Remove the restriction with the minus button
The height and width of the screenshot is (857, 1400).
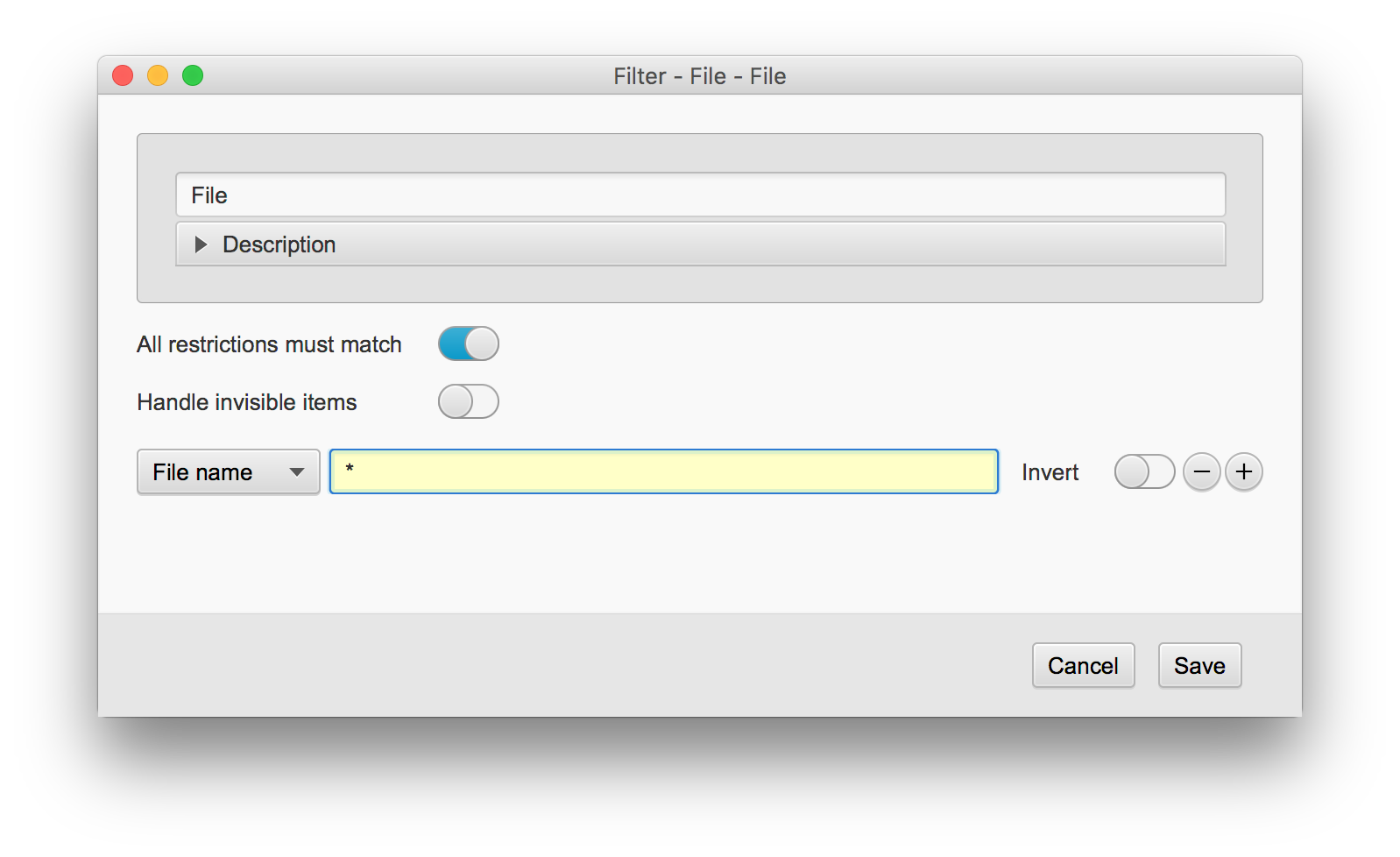tap(1201, 472)
